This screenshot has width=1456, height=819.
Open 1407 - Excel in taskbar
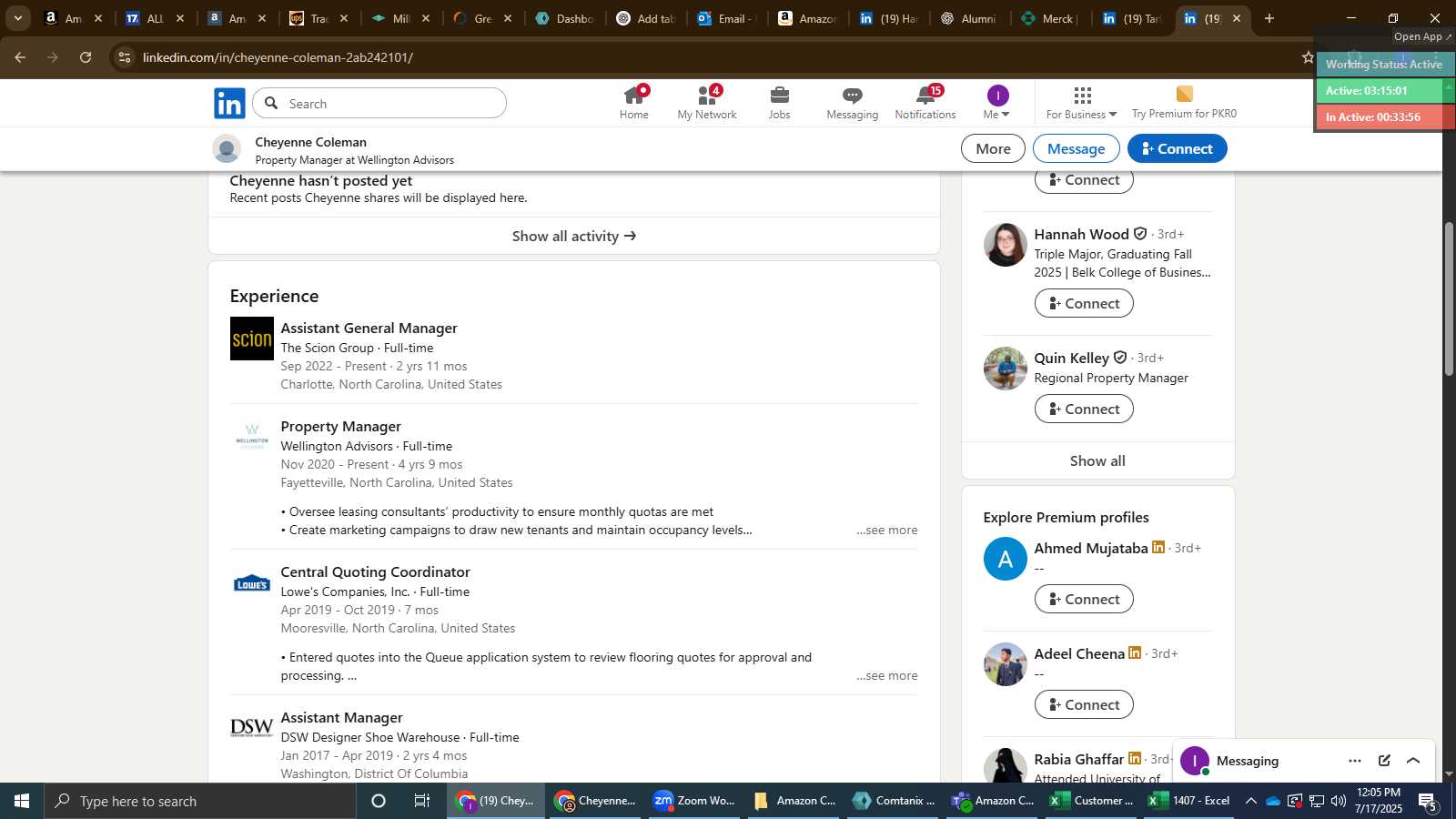coord(1189,801)
